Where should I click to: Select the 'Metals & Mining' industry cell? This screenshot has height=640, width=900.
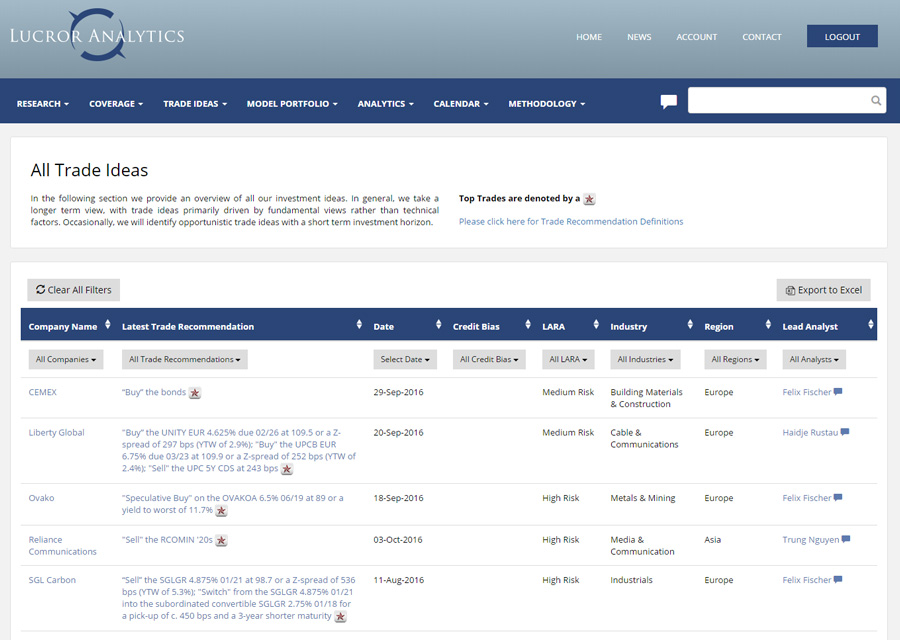643,498
